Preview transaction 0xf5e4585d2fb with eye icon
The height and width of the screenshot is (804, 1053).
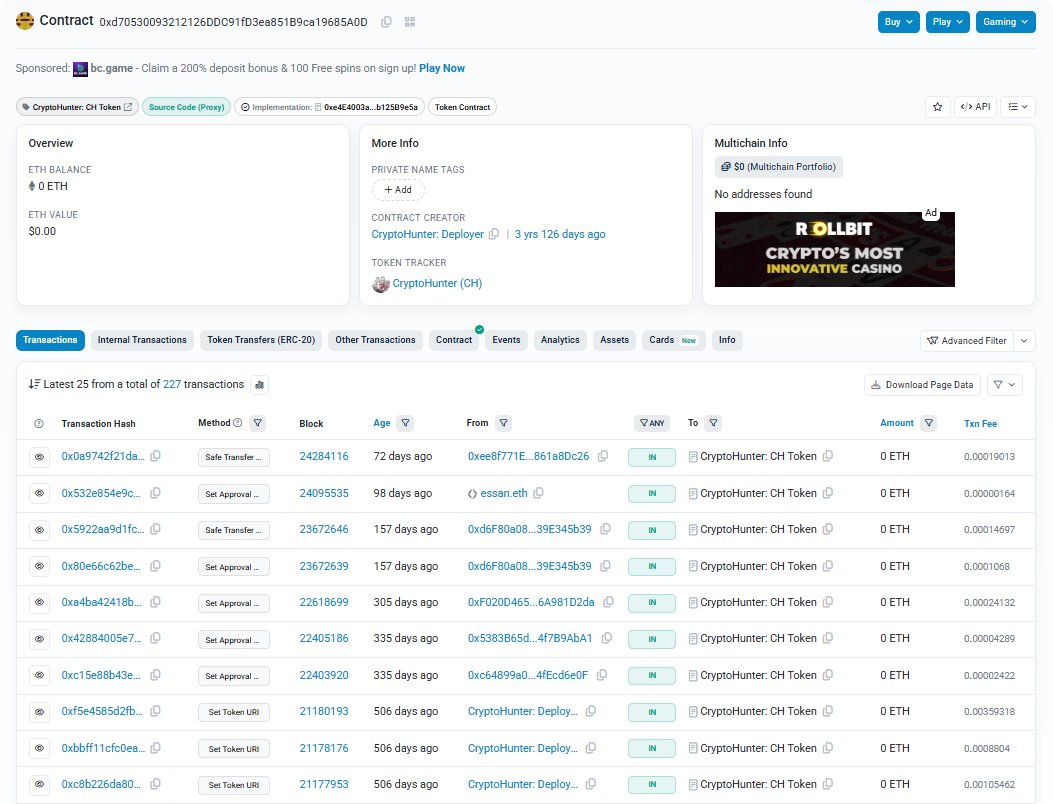(40, 711)
